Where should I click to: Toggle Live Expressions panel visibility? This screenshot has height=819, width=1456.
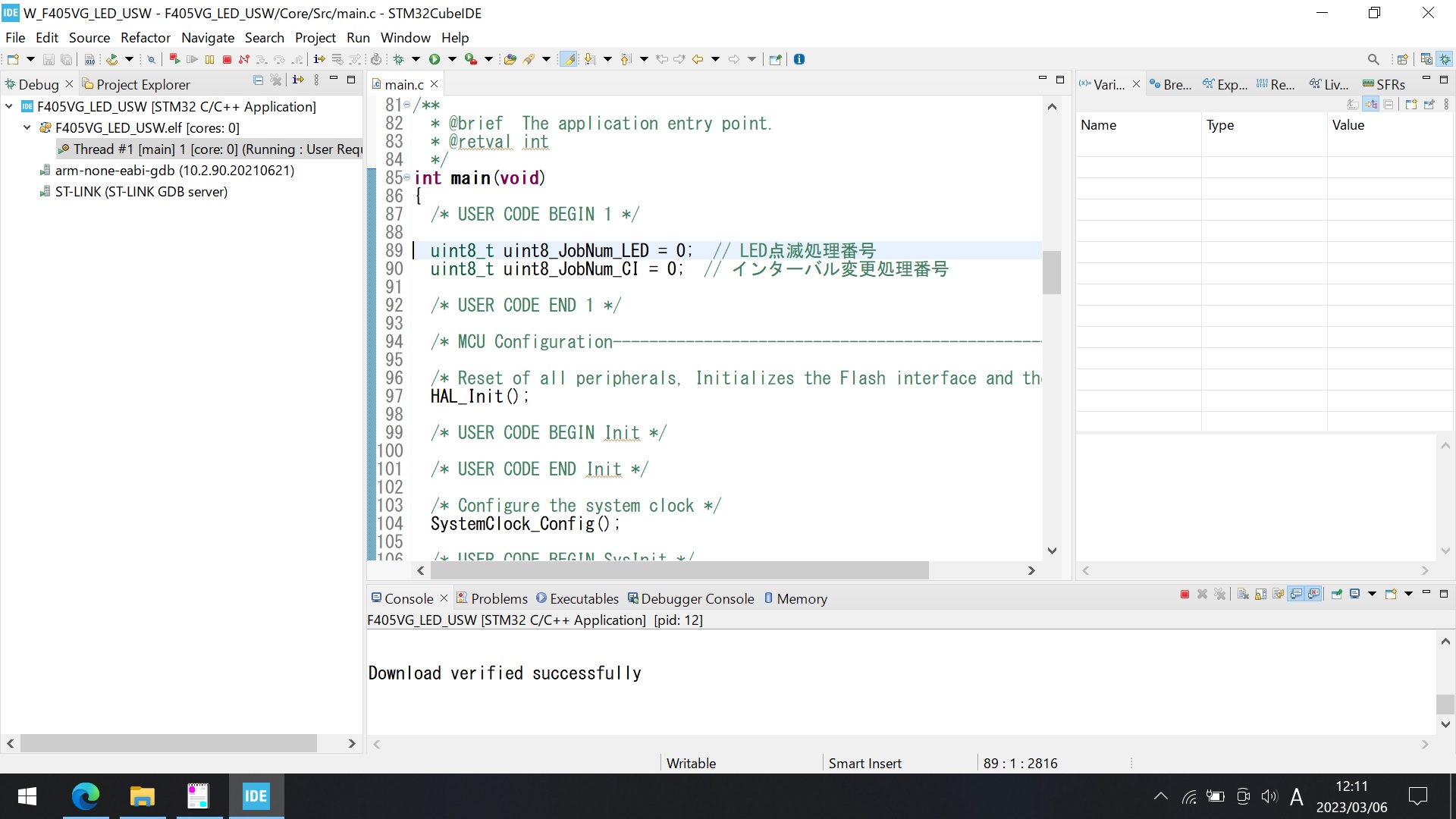pyautogui.click(x=1335, y=84)
